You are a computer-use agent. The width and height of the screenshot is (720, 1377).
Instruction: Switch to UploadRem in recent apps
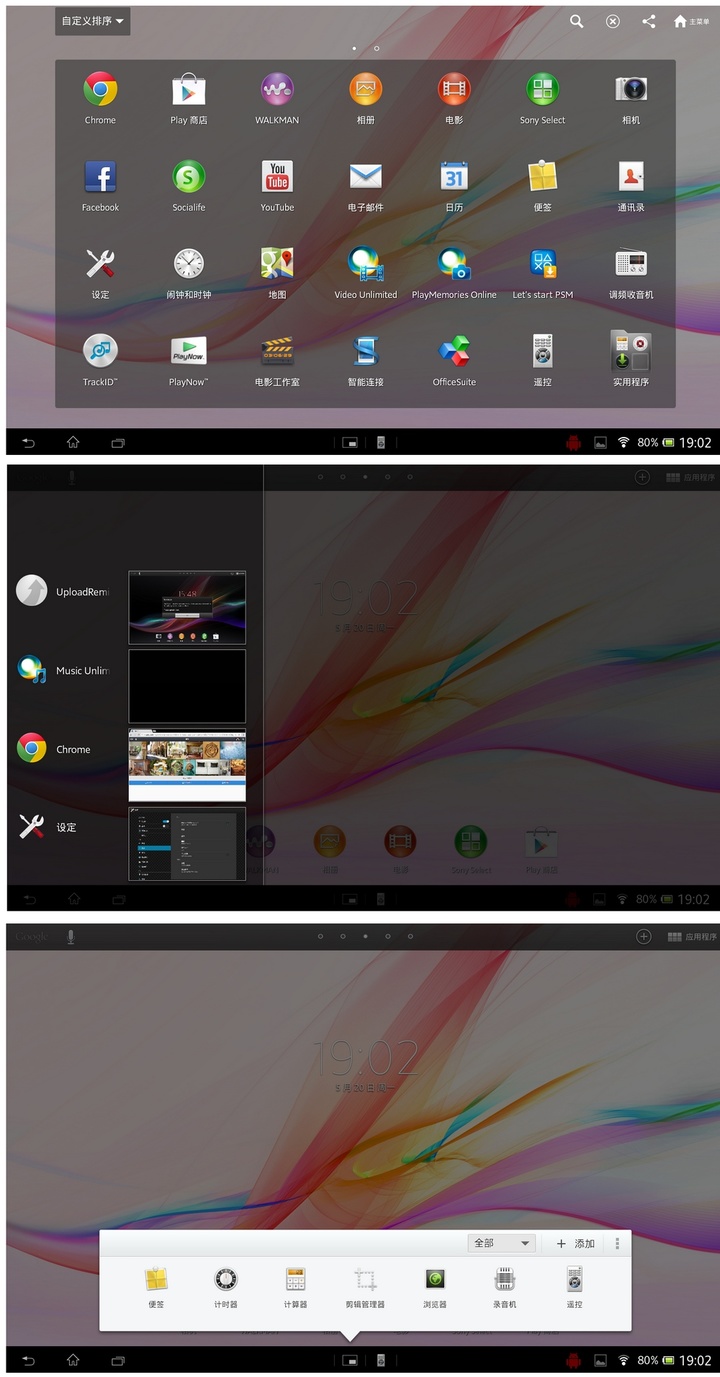pos(62,592)
